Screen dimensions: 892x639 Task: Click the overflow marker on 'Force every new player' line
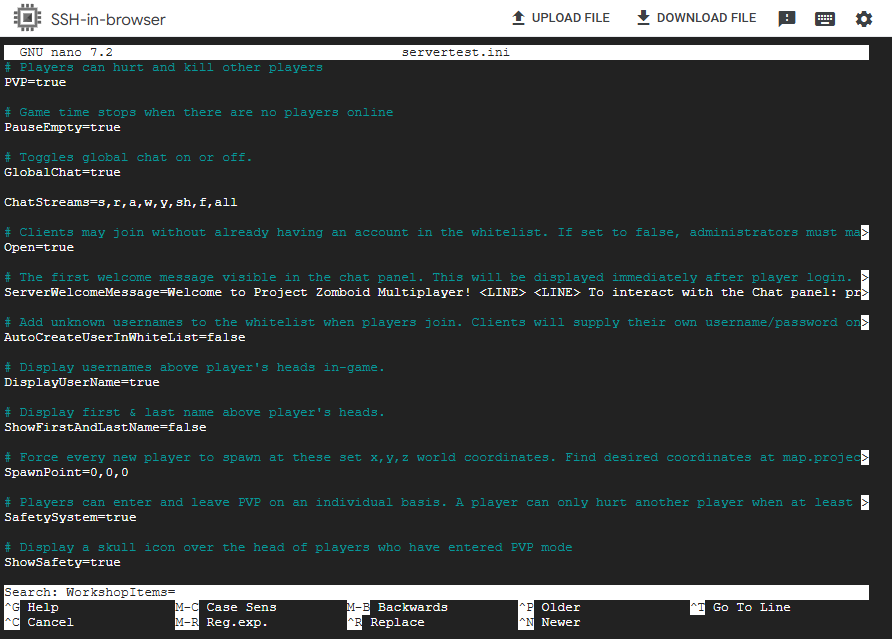coord(865,457)
